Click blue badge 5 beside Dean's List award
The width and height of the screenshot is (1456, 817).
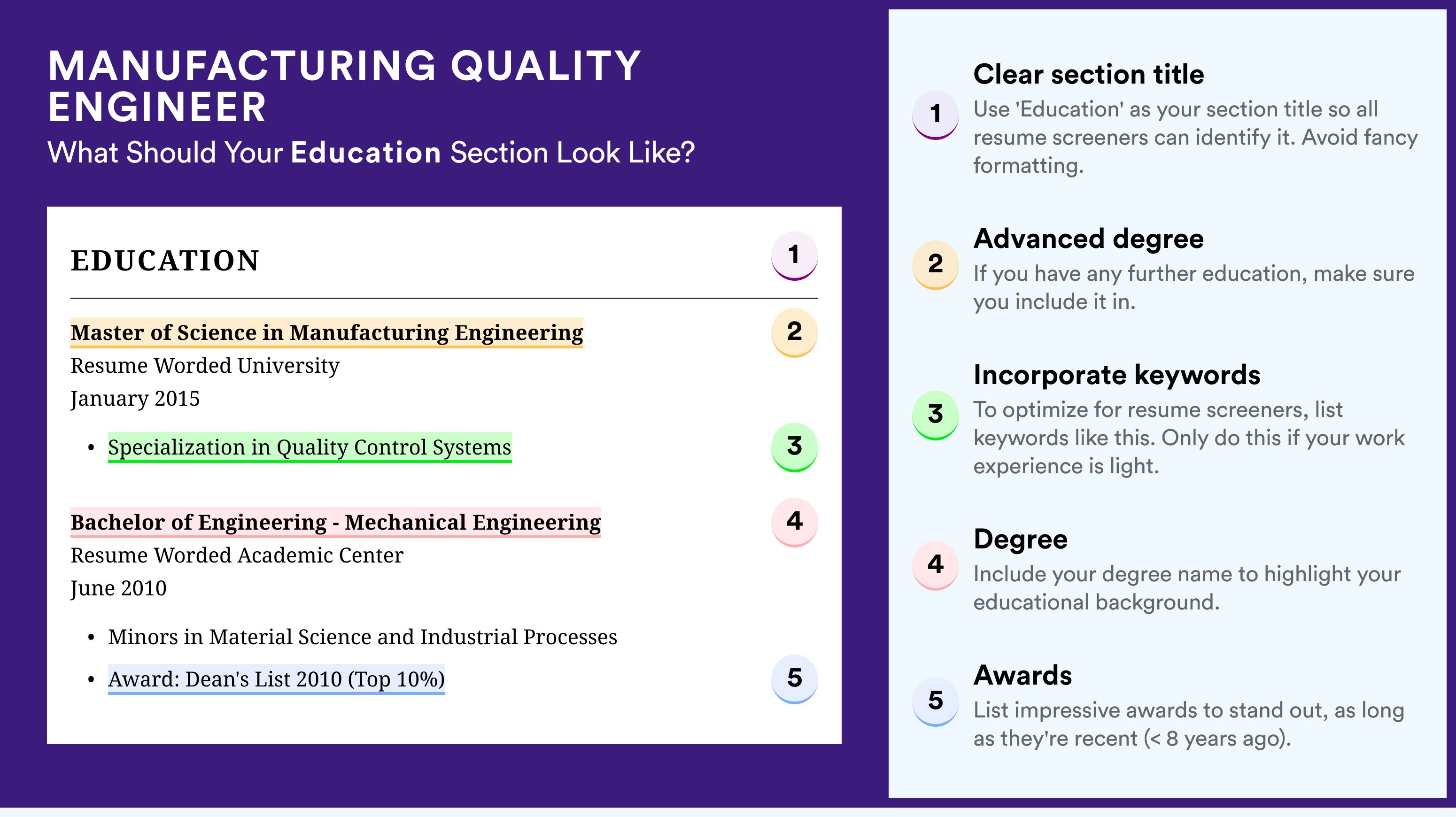794,678
